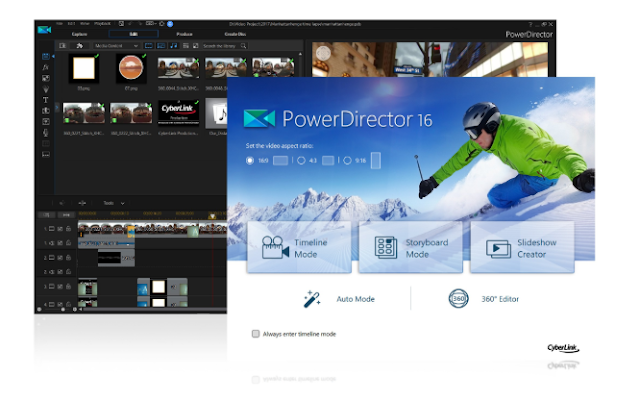Open the Transition Room icon
The image size is (640, 401).
pos(46,111)
